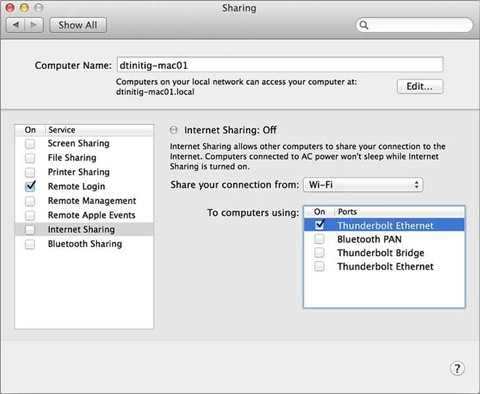
Task: Select Remote Management service row
Action: coord(84,201)
